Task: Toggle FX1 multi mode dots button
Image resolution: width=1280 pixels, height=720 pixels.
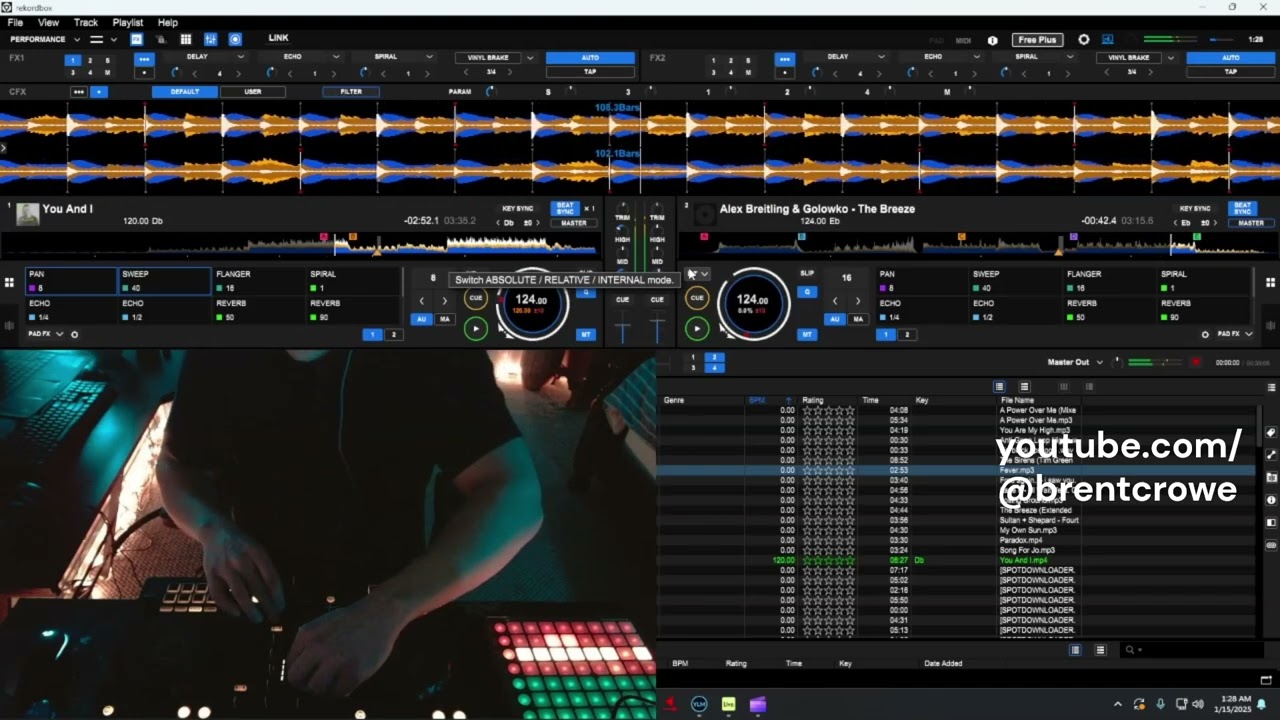Action: tap(144, 59)
